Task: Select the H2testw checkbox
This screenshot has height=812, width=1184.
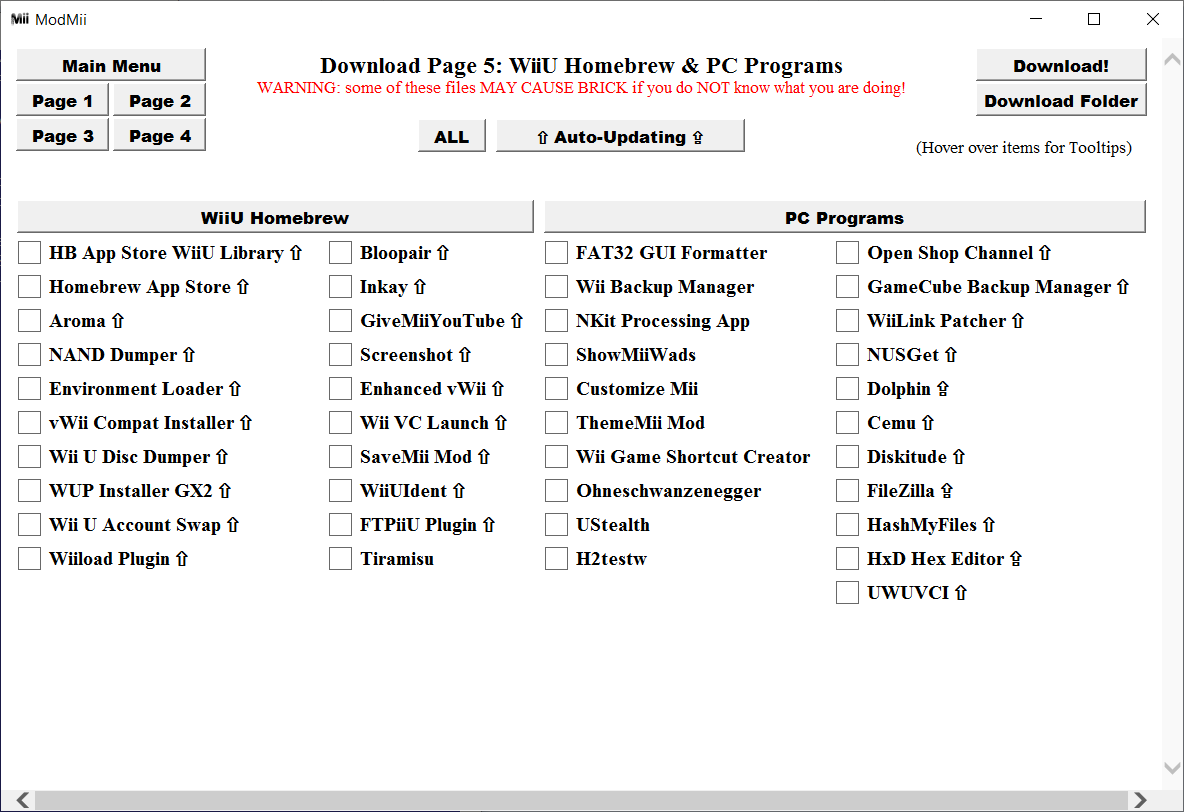Action: [557, 559]
